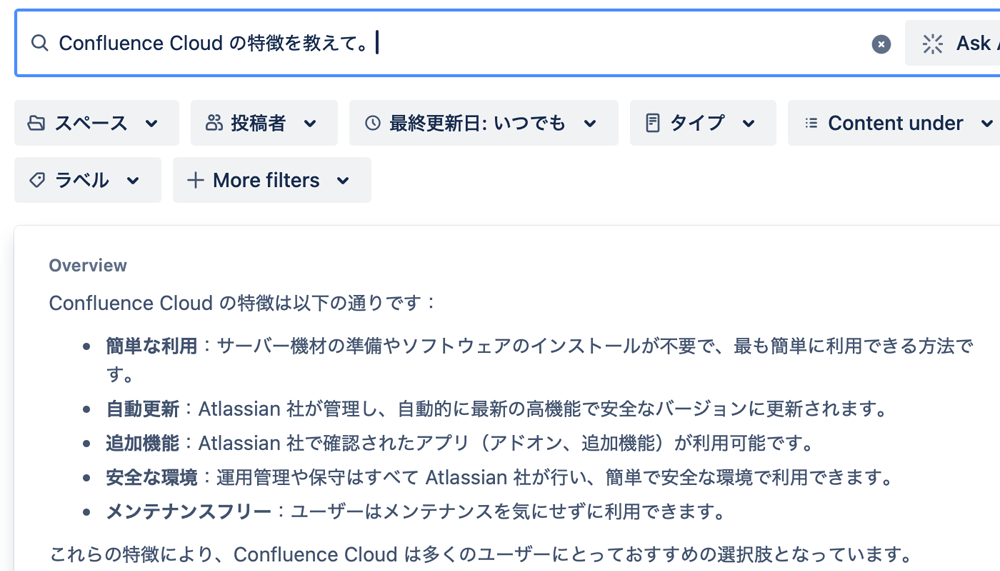
Task: Expand the スペース dropdown chevron
Action: [x=151, y=123]
